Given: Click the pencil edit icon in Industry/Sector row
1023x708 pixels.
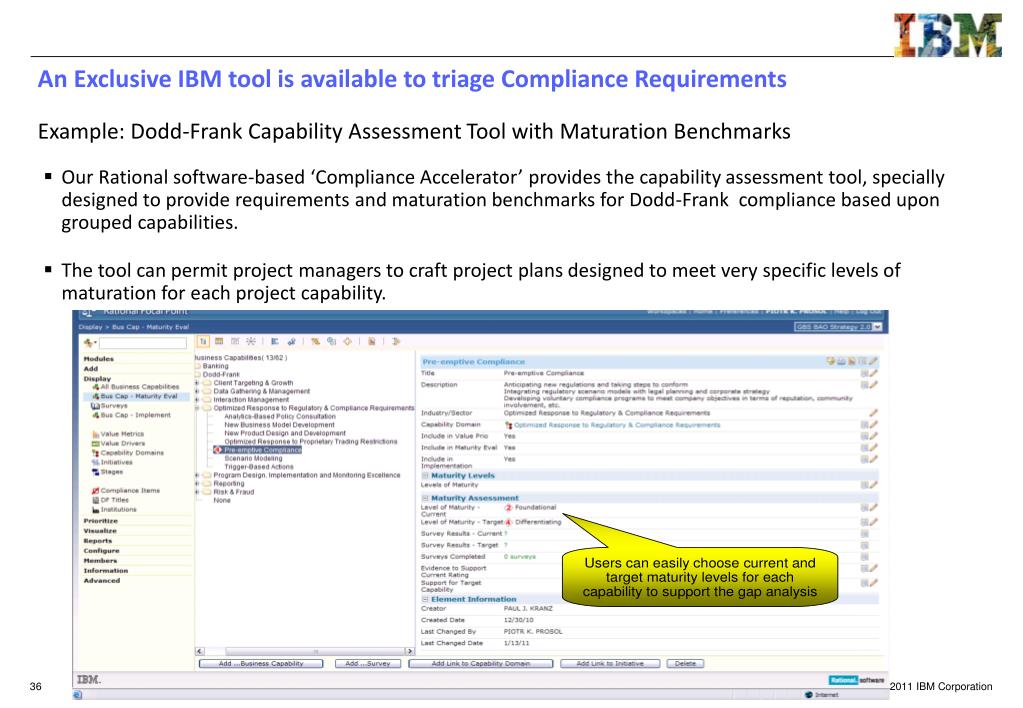Looking at the screenshot, I should tap(873, 413).
